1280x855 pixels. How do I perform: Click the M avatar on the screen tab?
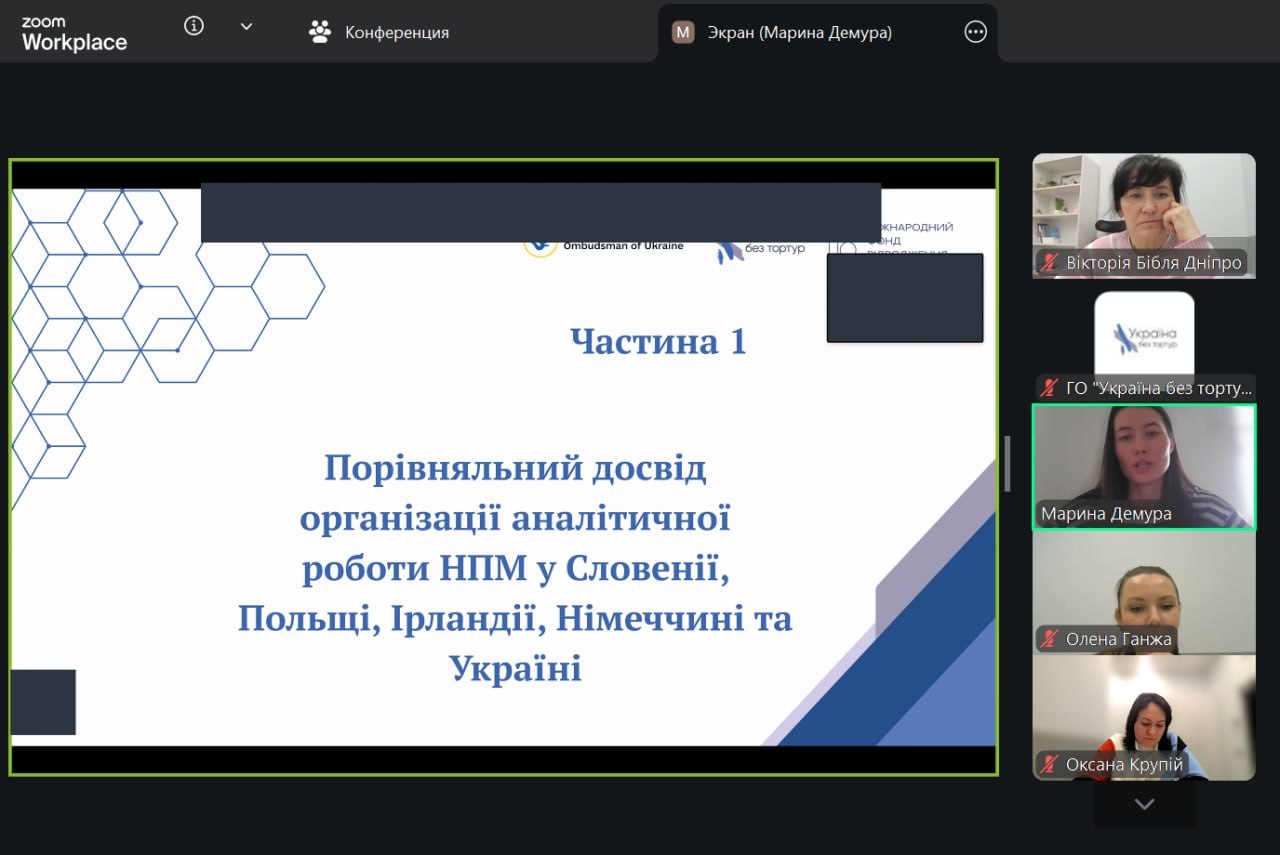click(683, 33)
